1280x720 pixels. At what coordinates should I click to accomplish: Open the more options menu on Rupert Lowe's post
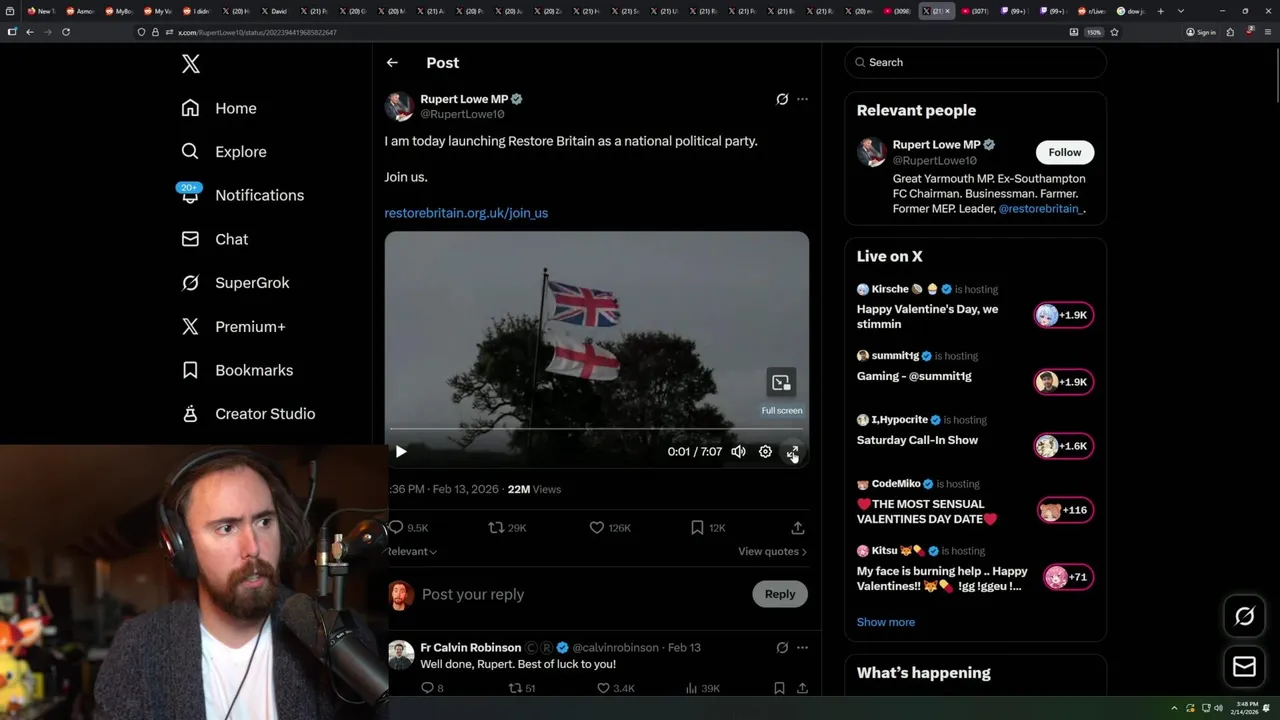pyautogui.click(x=802, y=99)
